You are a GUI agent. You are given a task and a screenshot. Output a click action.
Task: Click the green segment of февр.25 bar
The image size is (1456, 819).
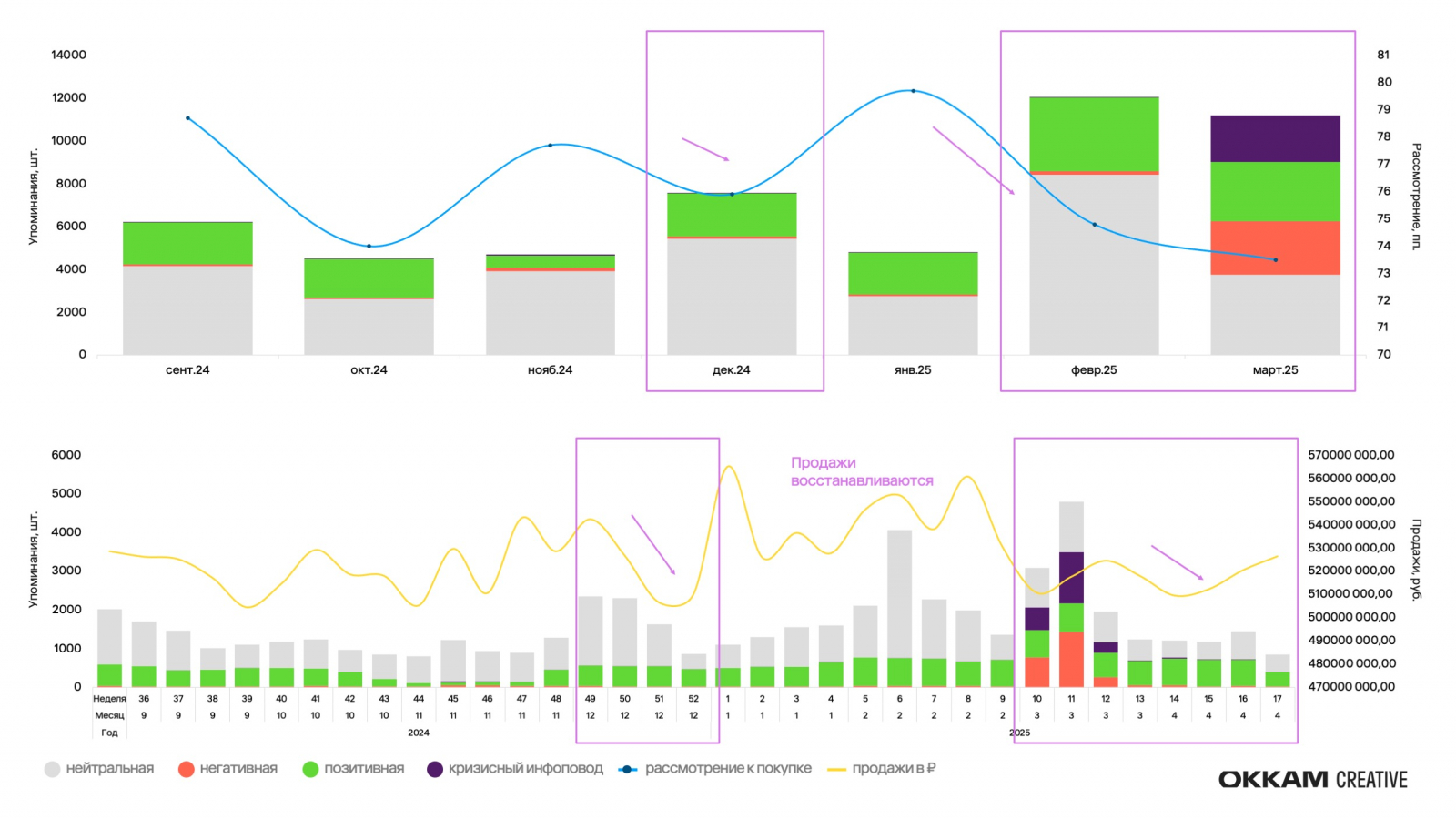(x=1094, y=134)
